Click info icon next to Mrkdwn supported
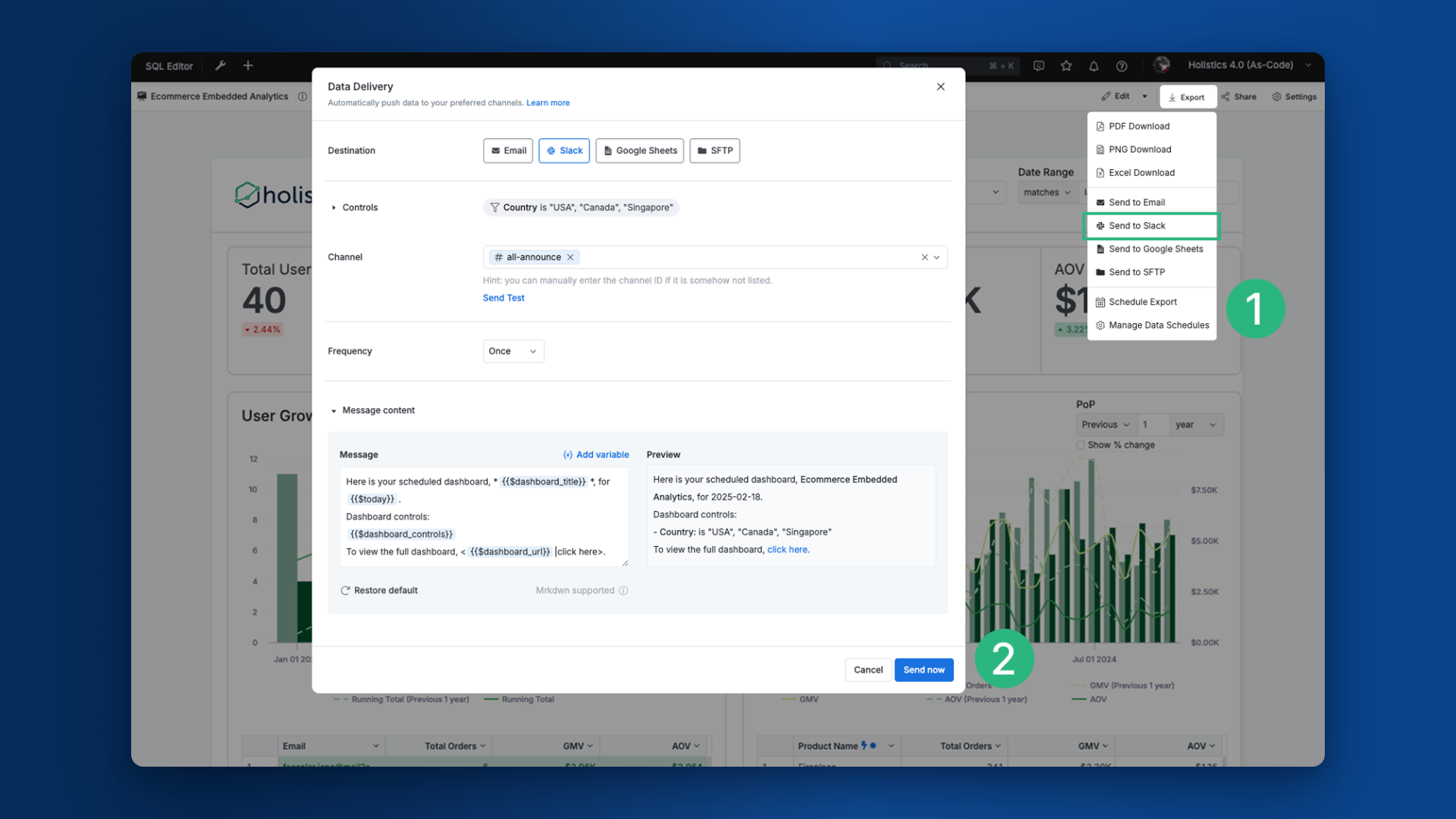The image size is (1456, 819). [x=623, y=591]
